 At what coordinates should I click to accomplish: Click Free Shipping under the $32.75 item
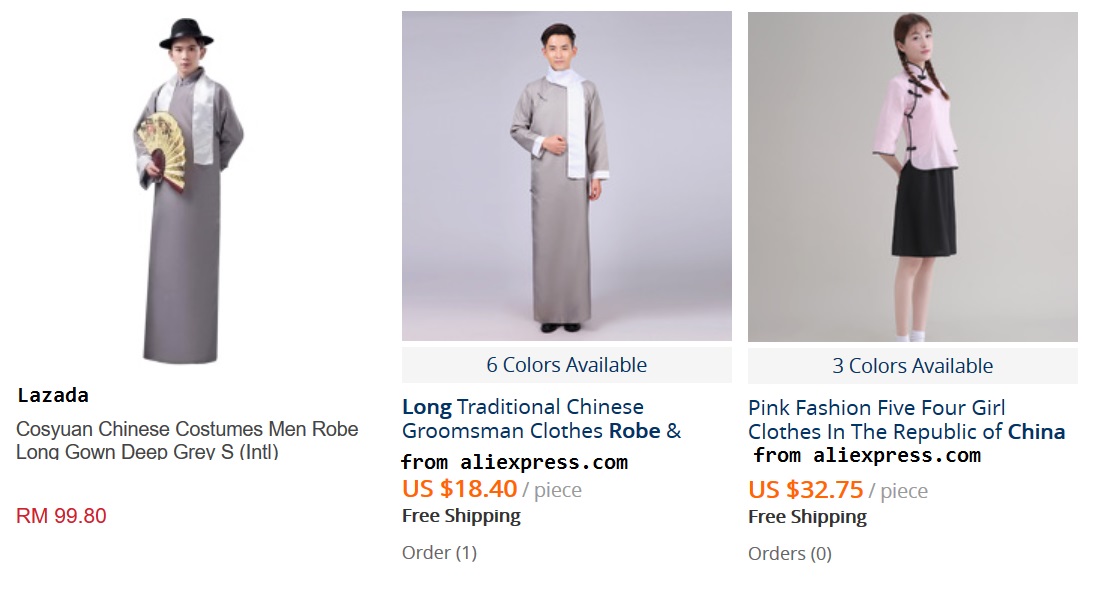click(808, 517)
